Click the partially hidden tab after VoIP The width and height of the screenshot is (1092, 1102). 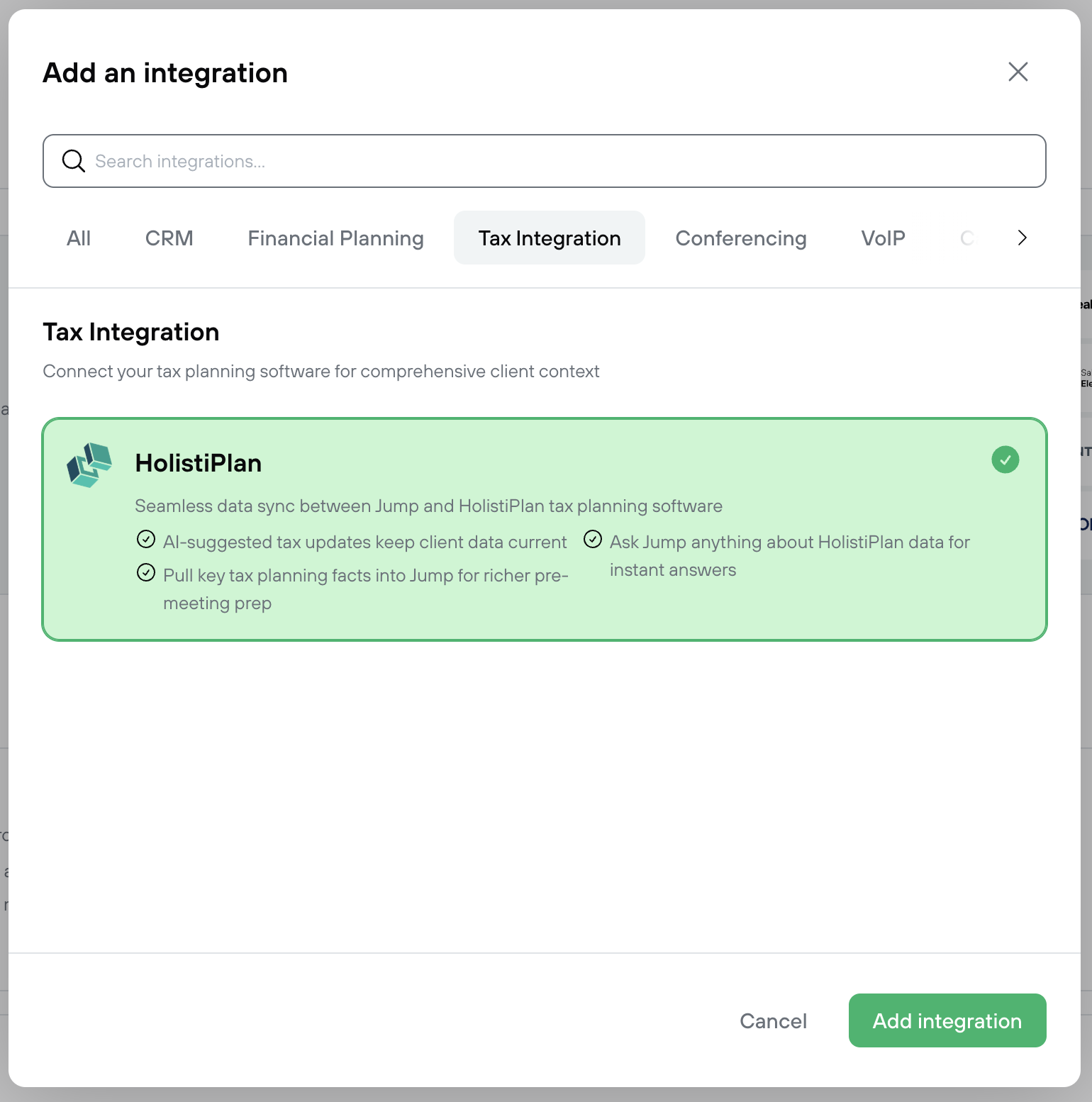[x=967, y=238]
